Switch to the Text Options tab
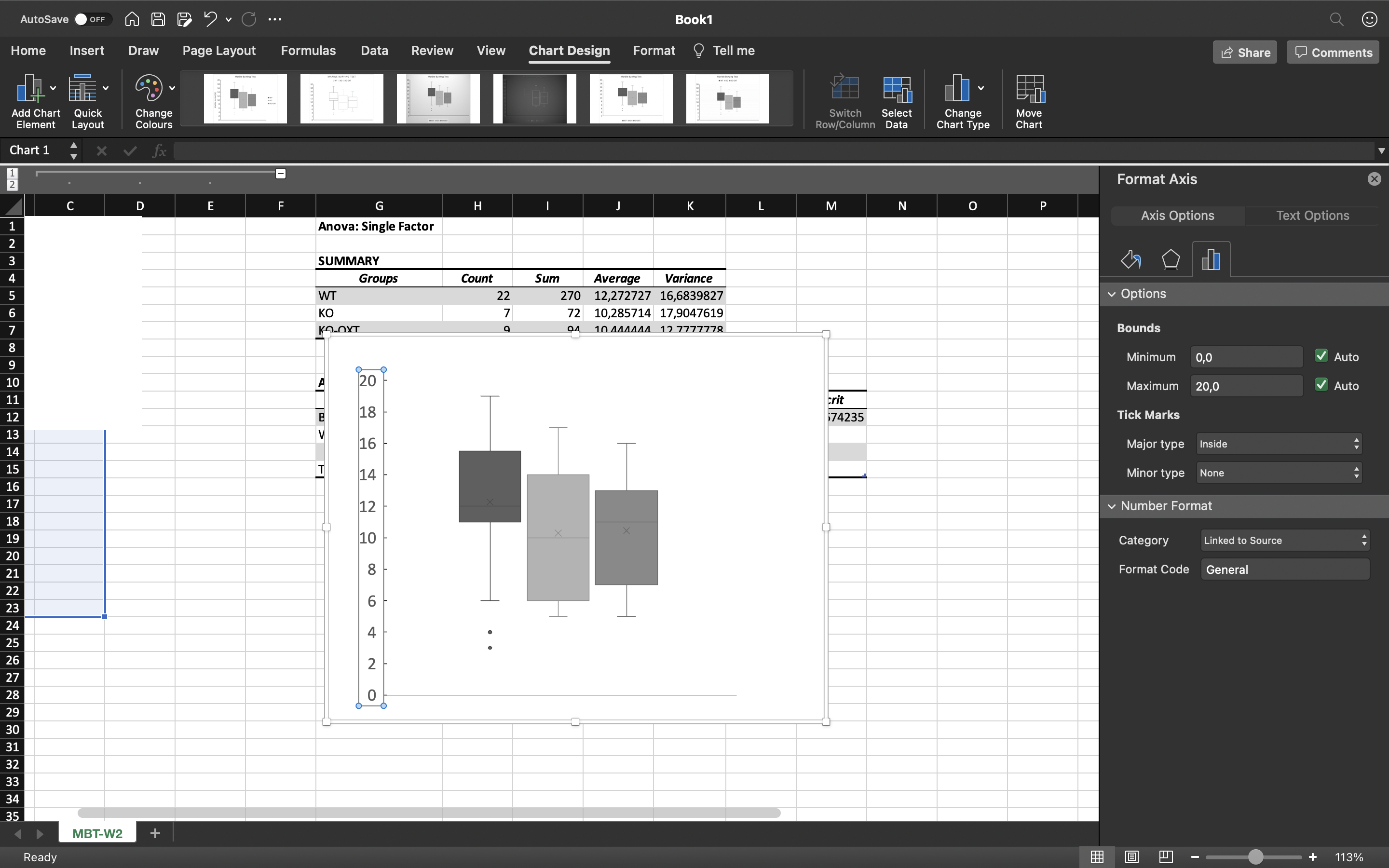 tap(1312, 215)
